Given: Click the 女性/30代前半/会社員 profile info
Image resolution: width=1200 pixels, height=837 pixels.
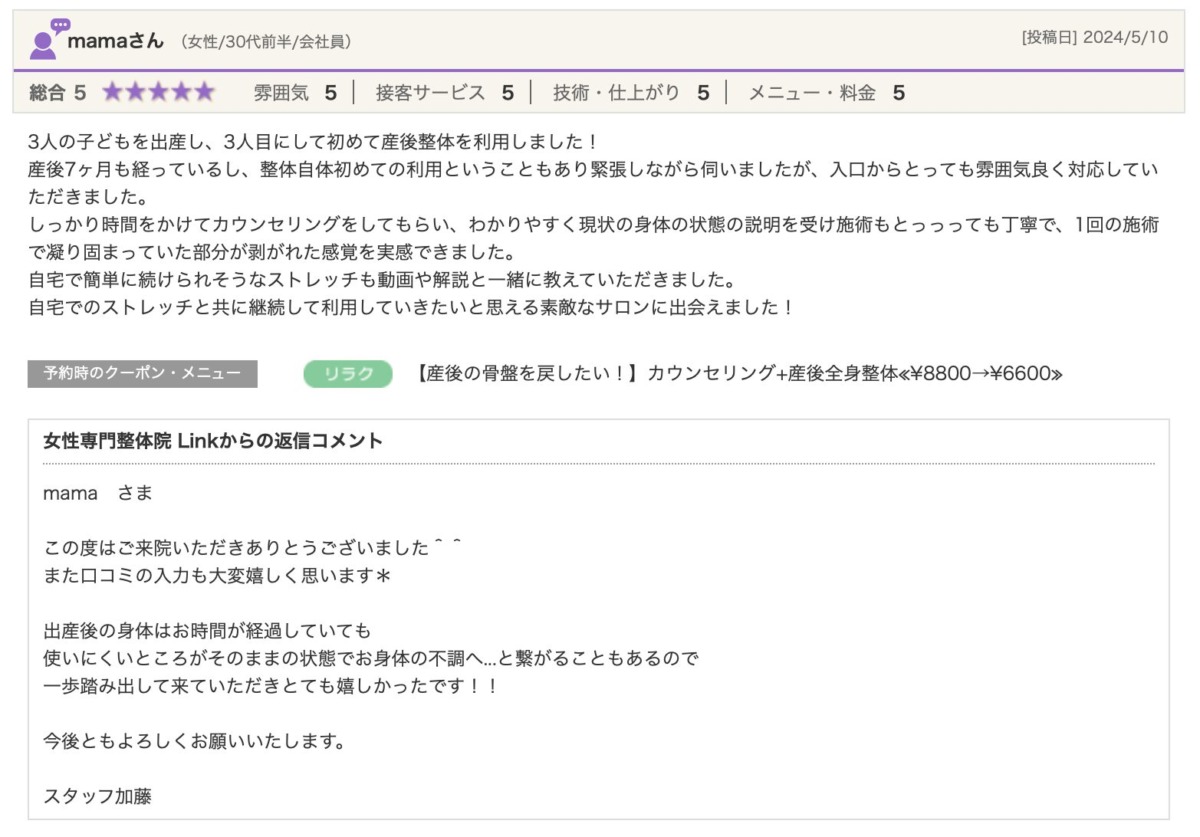Looking at the screenshot, I should click(266, 42).
